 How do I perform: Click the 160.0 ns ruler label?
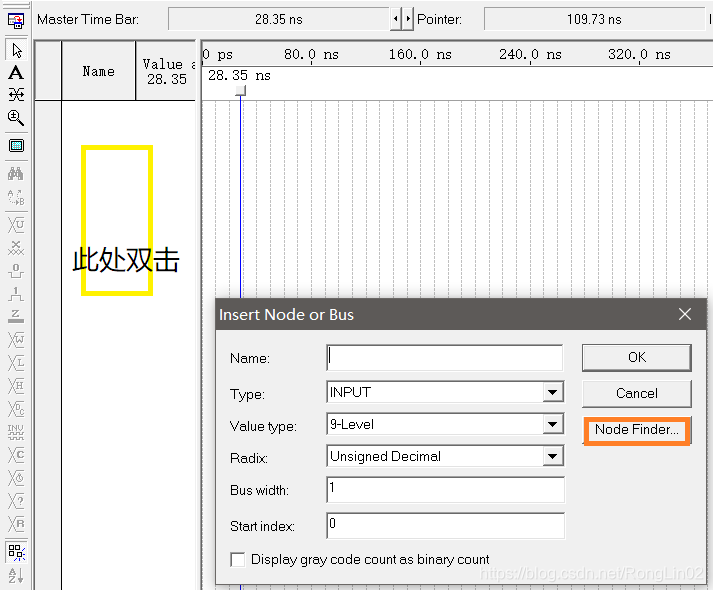tap(420, 55)
